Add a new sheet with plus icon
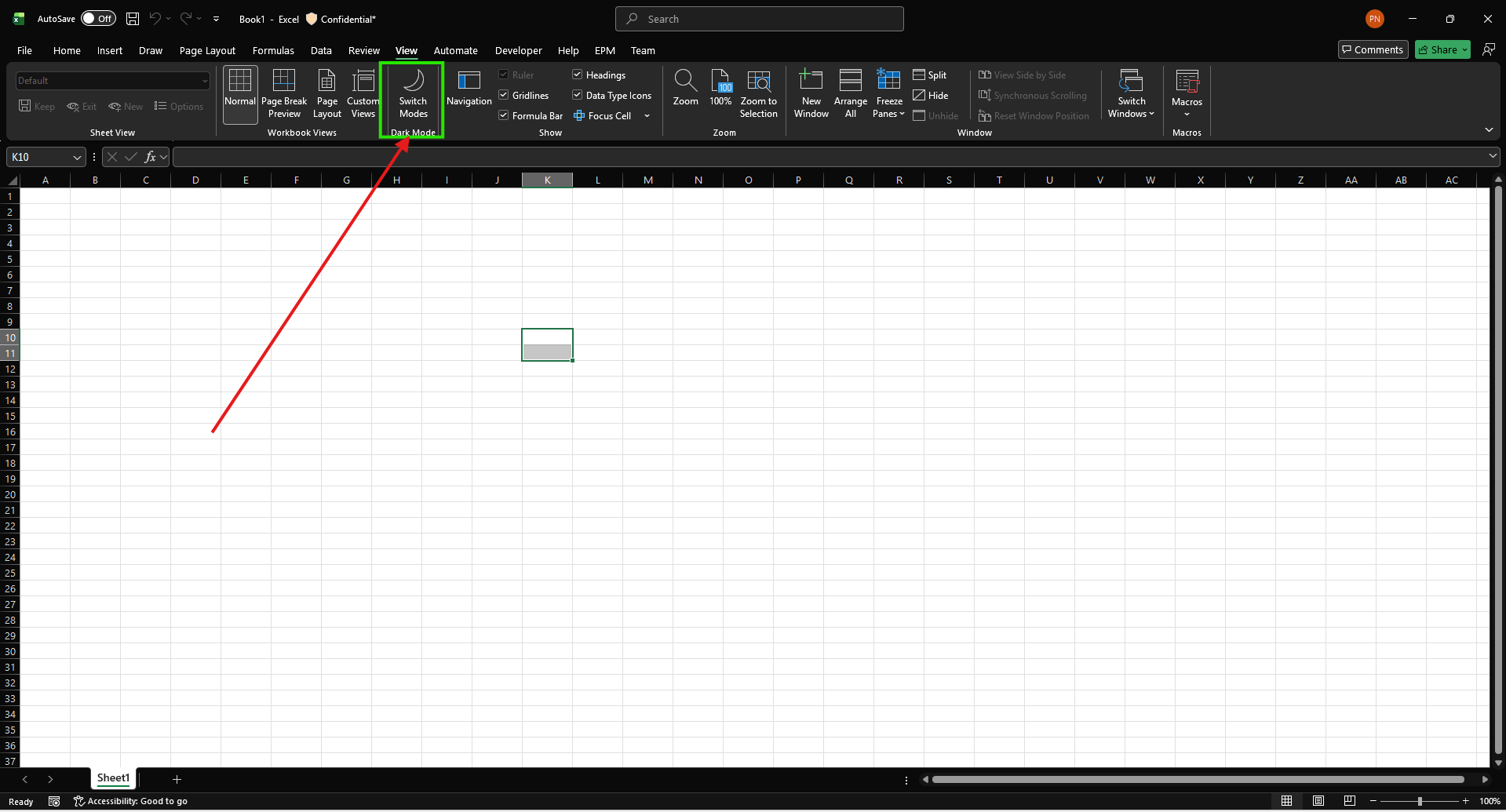1506x812 pixels. (177, 780)
